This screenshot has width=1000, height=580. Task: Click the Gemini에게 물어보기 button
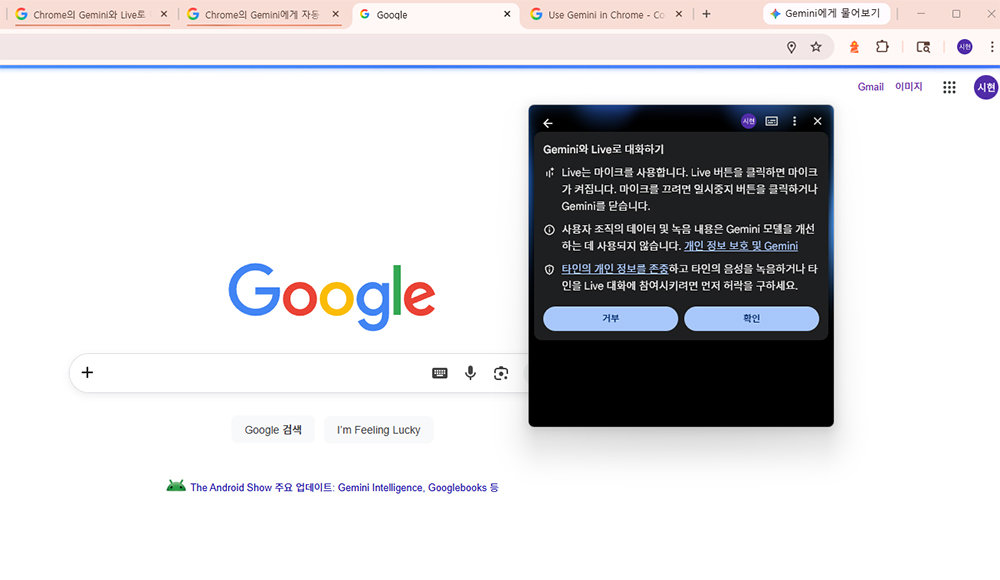826,13
